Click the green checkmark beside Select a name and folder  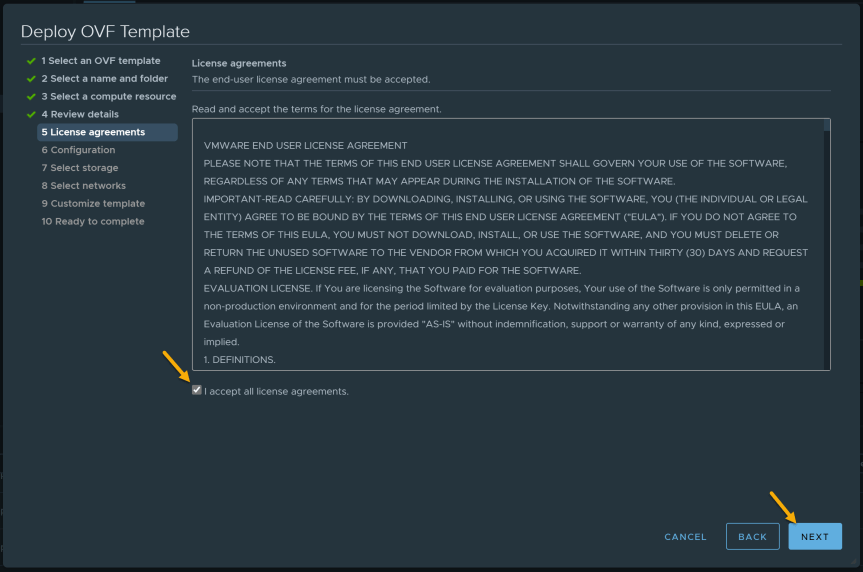[x=31, y=79]
